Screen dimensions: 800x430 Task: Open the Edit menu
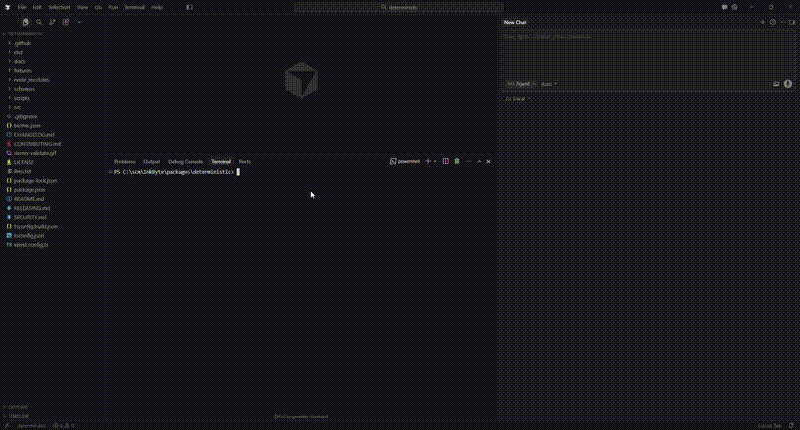[x=37, y=7]
